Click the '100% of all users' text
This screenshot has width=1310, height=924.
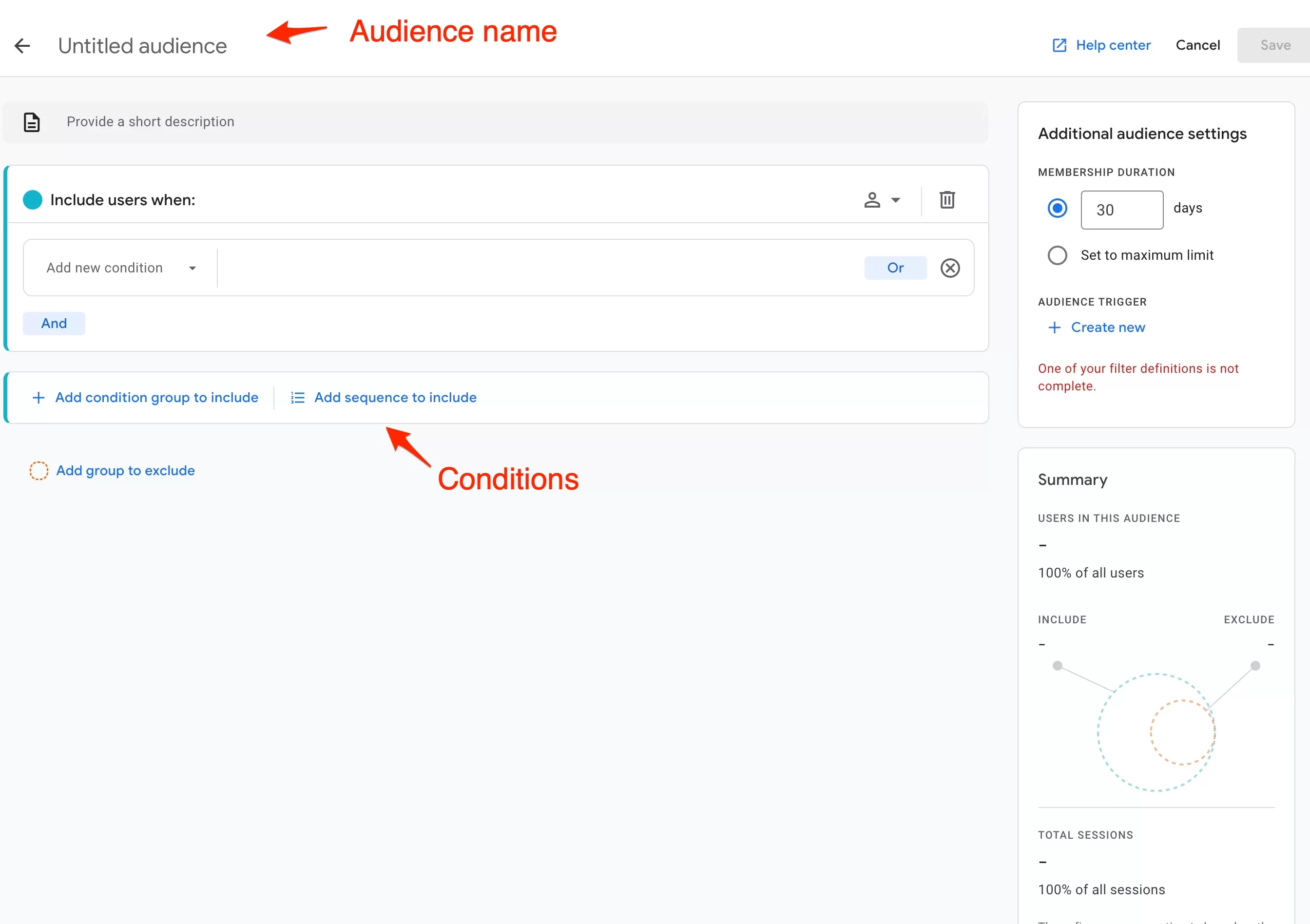pos(1091,573)
